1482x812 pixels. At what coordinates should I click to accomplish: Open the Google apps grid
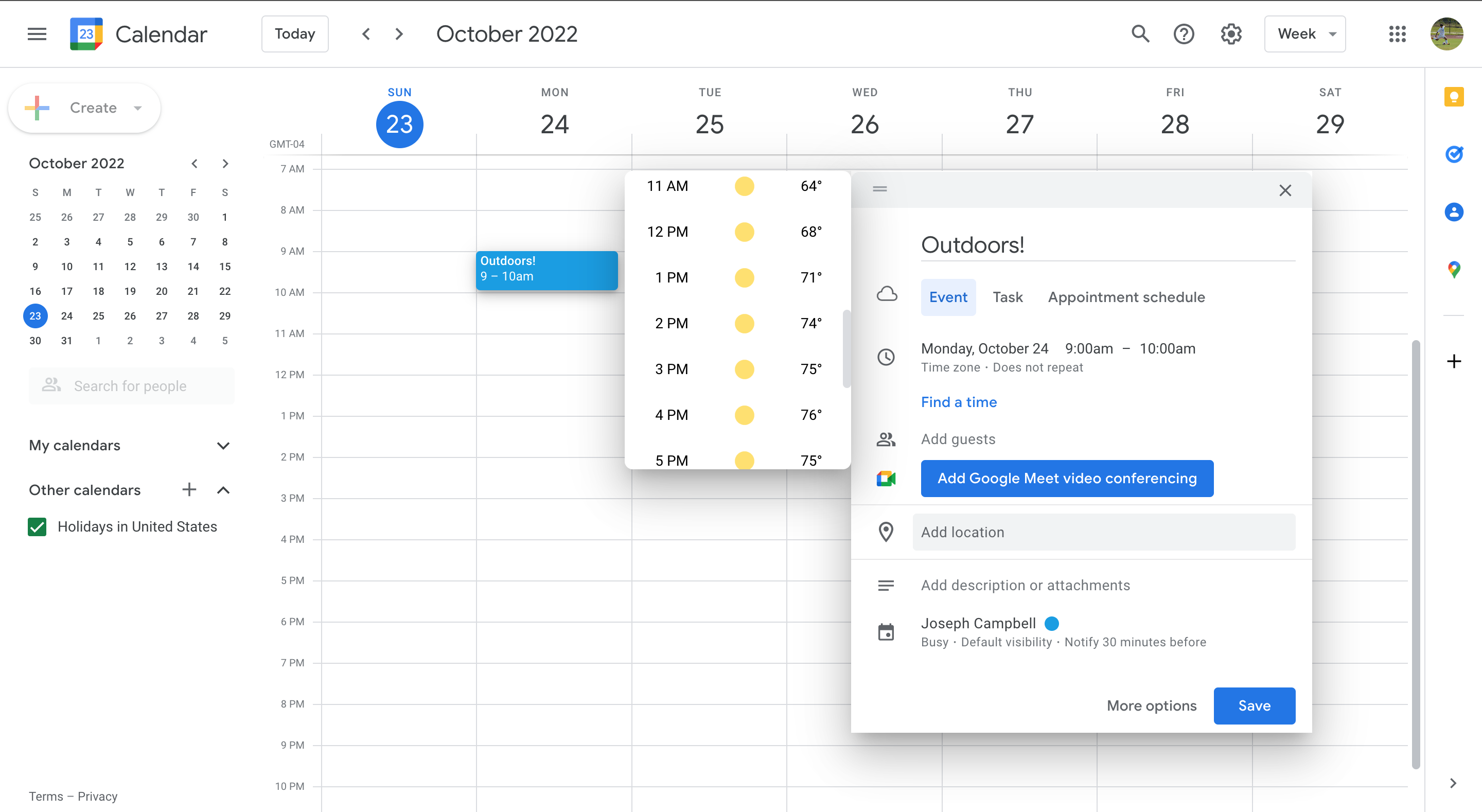coord(1397,34)
